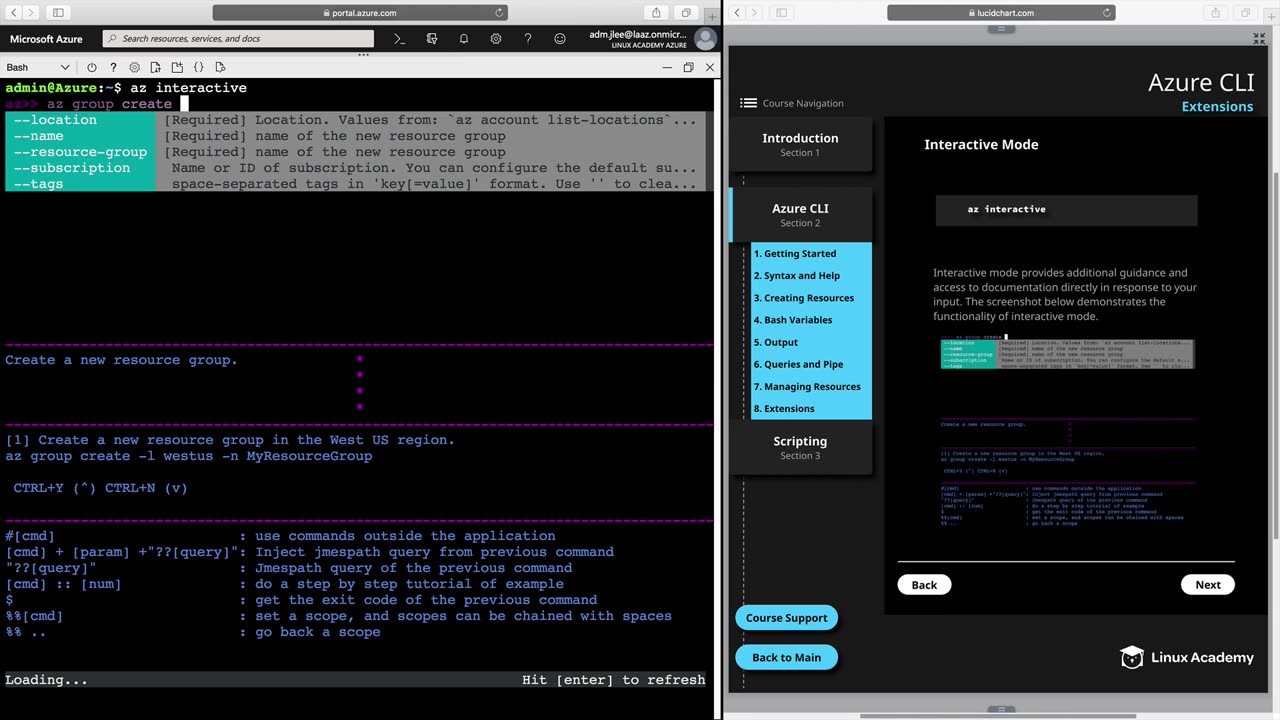Screen dimensions: 1280x720
Task: Select the --location autocomplete option
Action: coord(56,120)
